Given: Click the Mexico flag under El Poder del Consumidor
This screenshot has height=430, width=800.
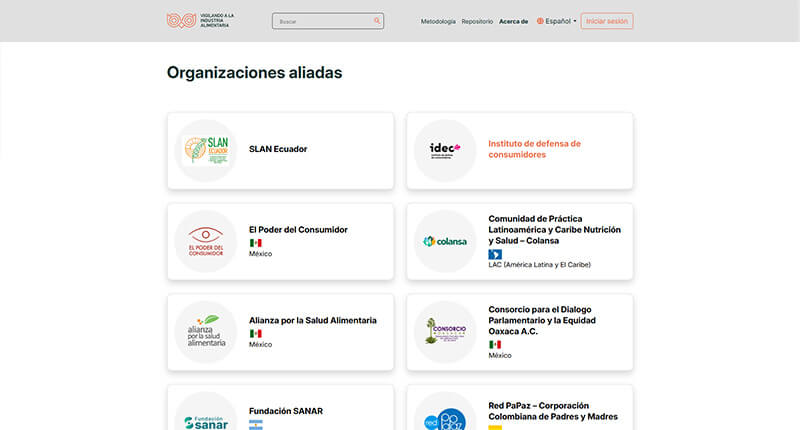Looking at the screenshot, I should 255,243.
